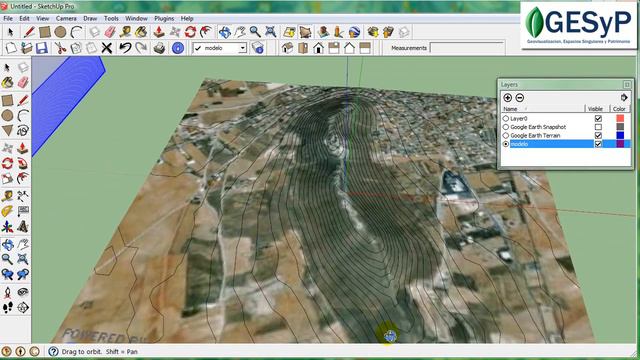Click the Toggle Terrain icon
This screenshot has width=640, height=360.
click(x=305, y=31)
